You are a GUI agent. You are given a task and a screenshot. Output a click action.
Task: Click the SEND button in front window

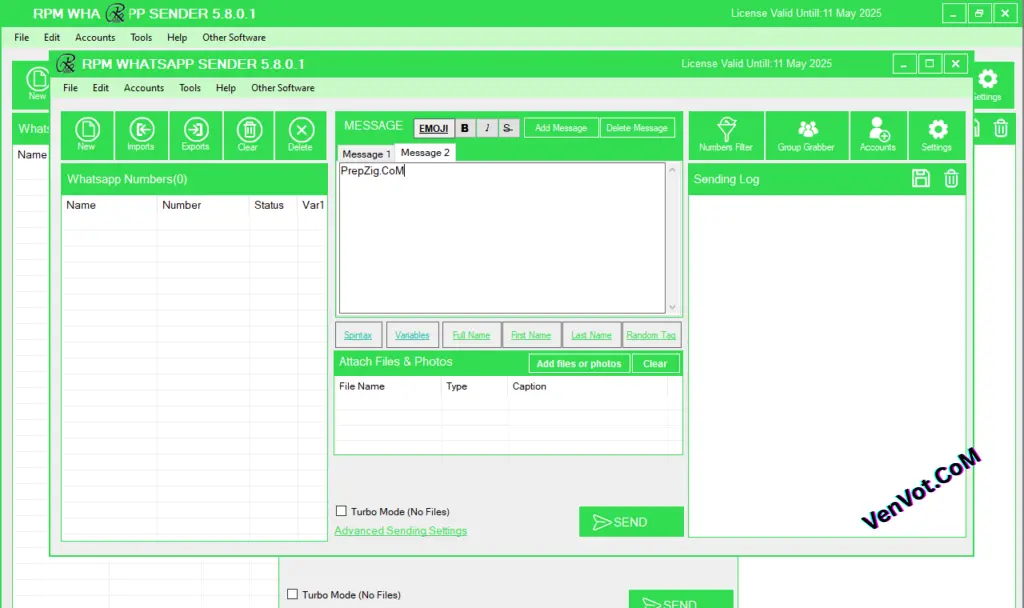pyautogui.click(x=631, y=522)
